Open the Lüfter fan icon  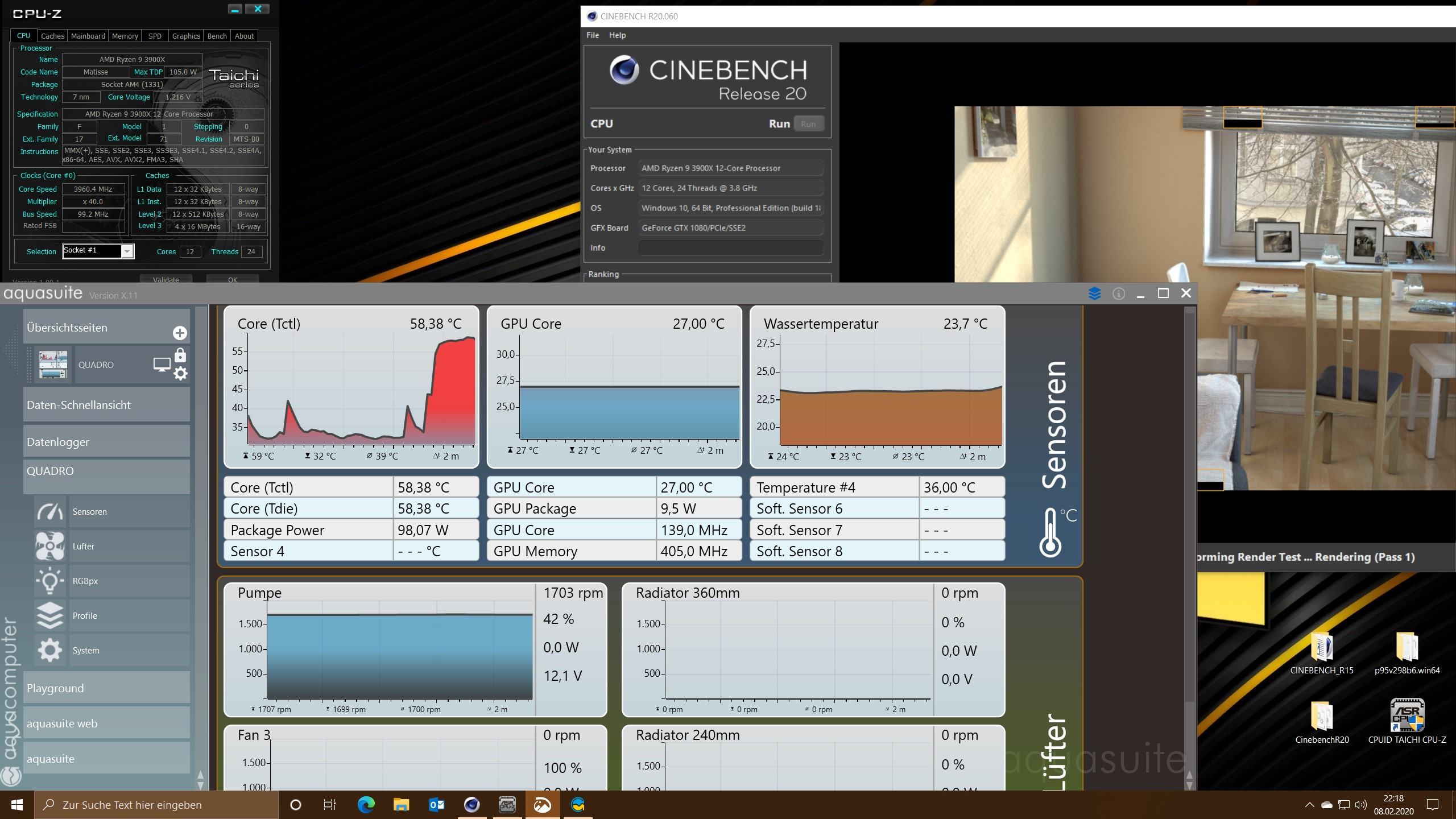coord(50,546)
